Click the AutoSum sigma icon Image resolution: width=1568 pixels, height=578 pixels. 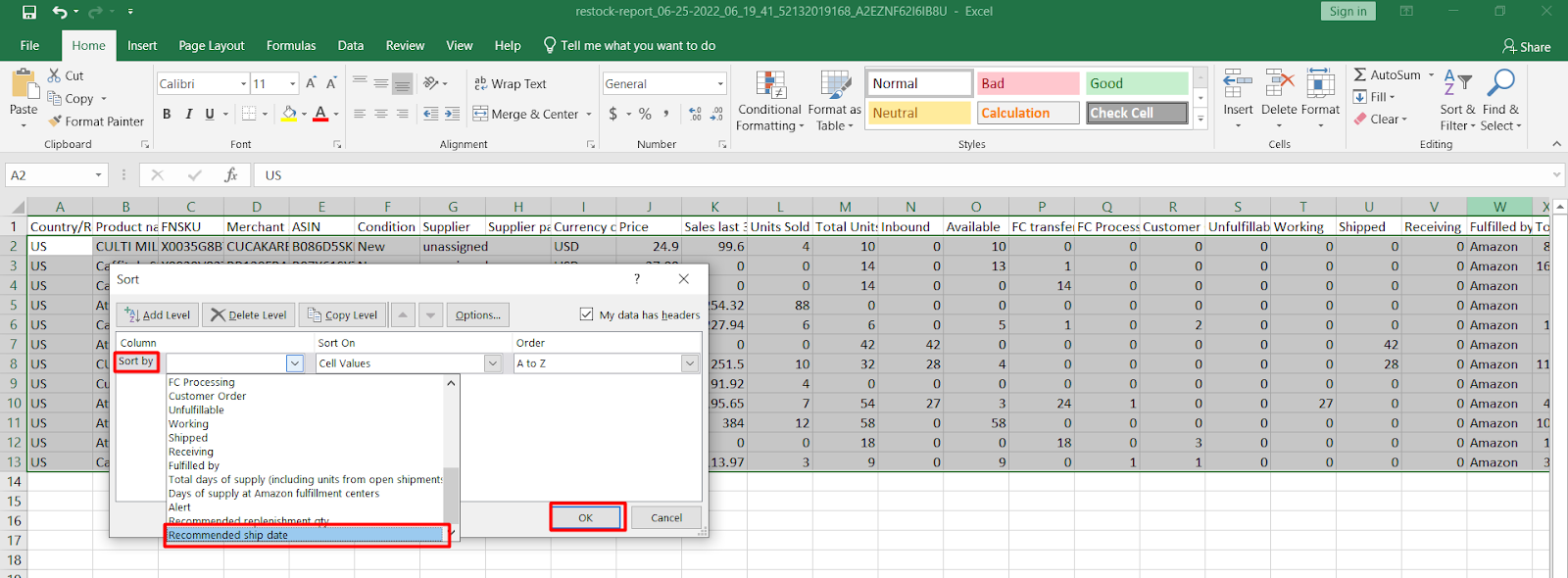[1360, 75]
